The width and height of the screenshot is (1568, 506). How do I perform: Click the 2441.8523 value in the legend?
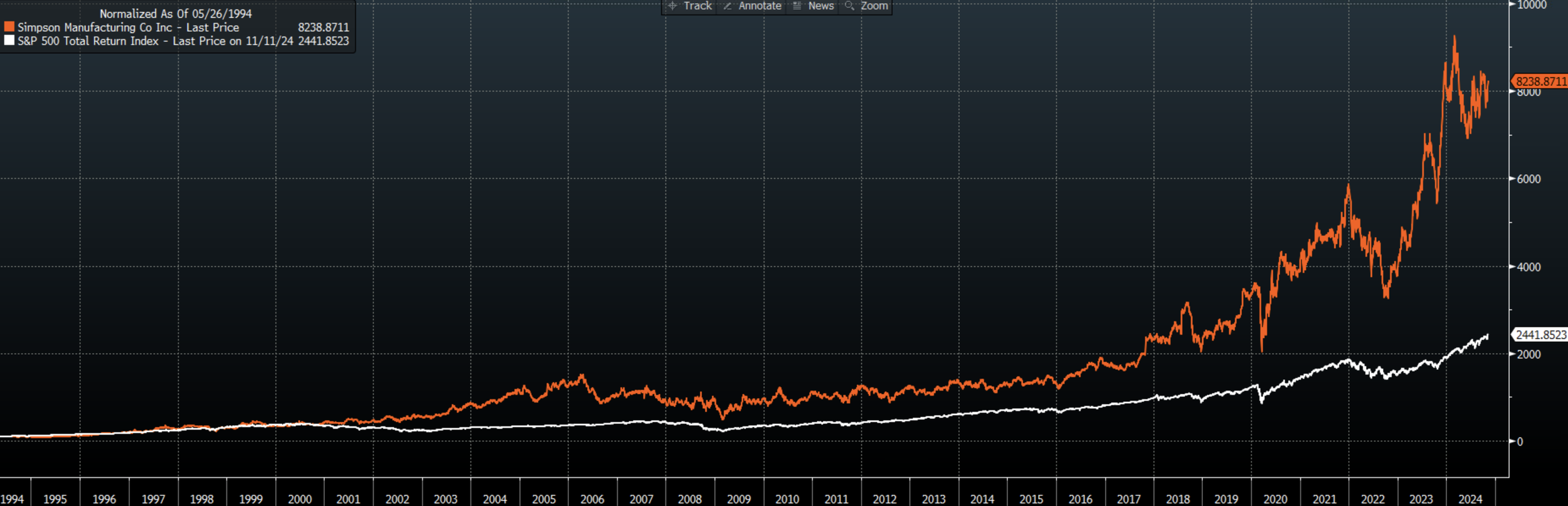click(323, 41)
